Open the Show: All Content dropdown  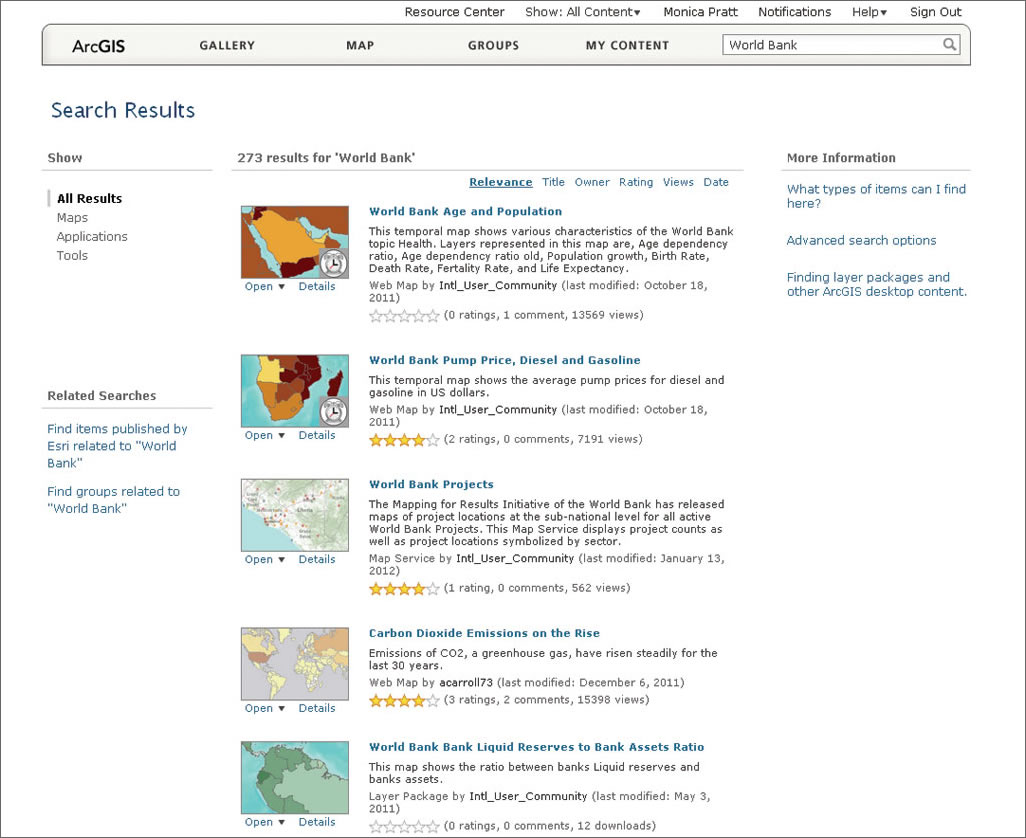582,12
